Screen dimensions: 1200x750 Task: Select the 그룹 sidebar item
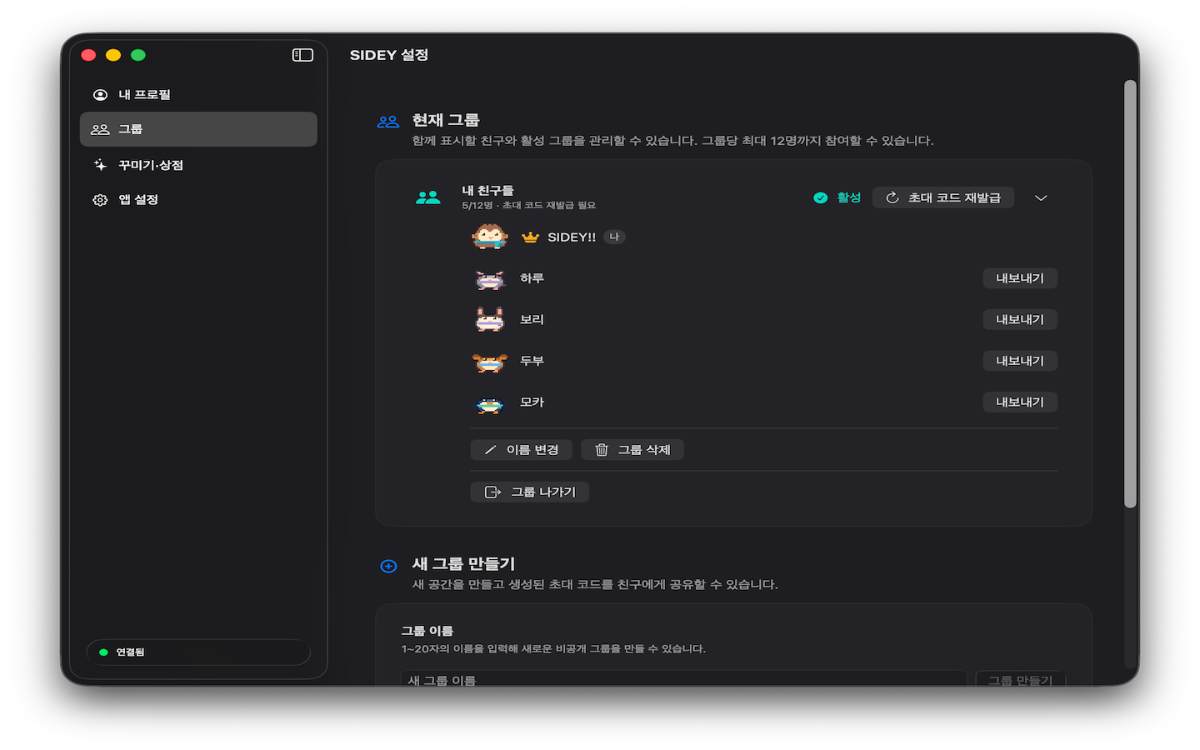pos(198,129)
